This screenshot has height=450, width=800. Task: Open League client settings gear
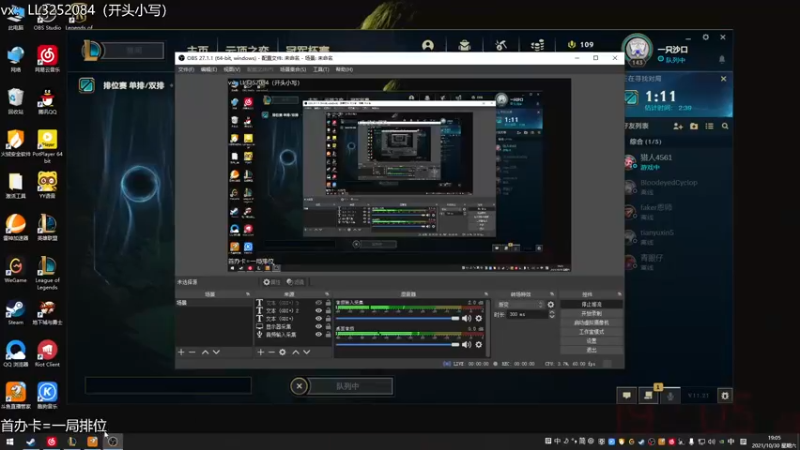[x=706, y=37]
